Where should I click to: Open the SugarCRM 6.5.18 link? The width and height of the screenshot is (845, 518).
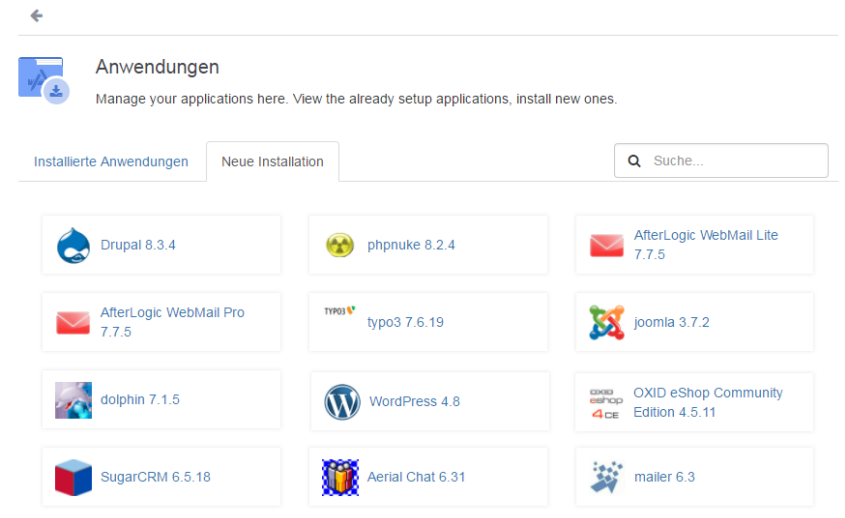pyautogui.click(x=156, y=477)
